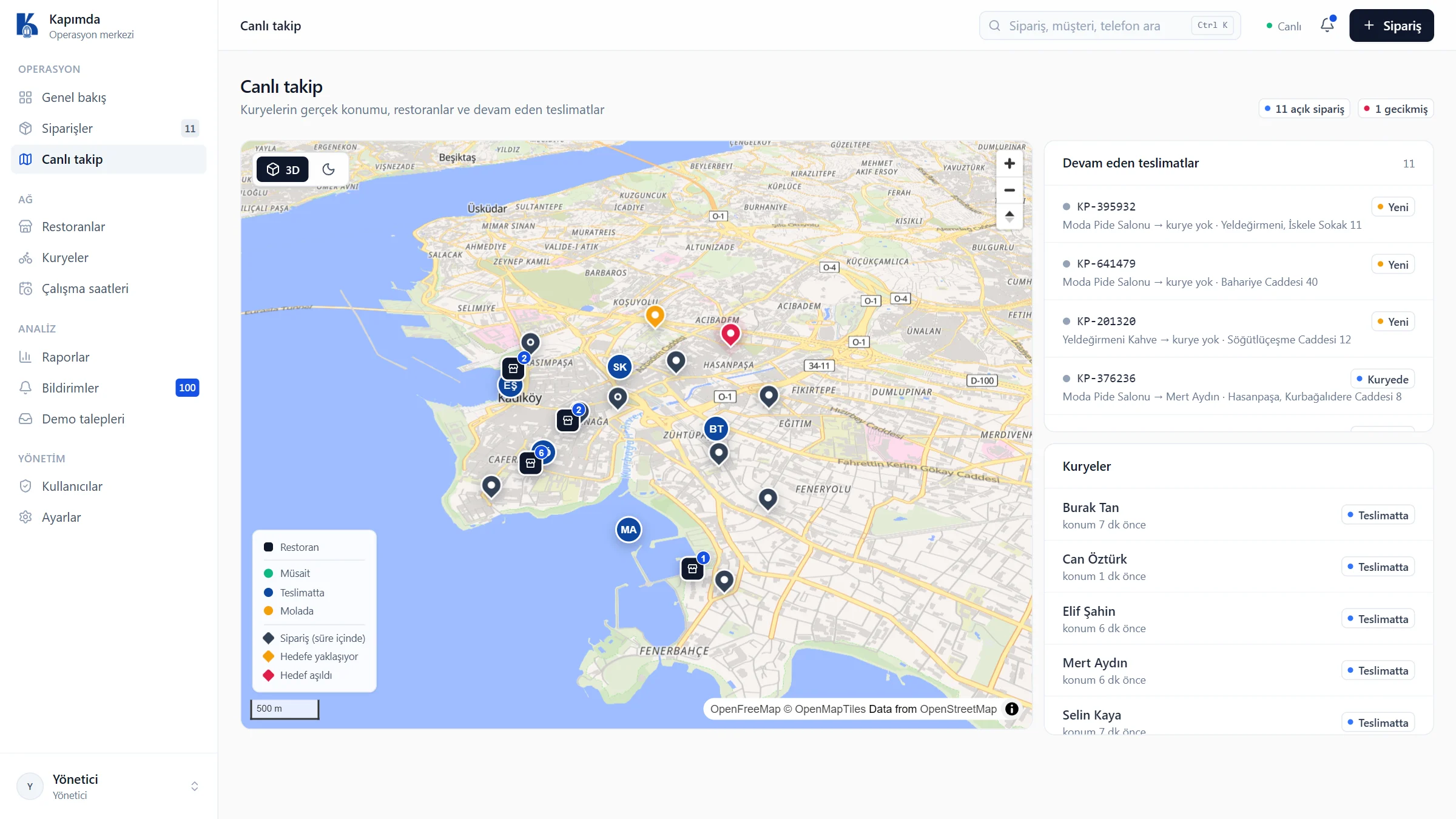Select courier Burak Tan
Screen dimensions: 1456x819
(x=1239, y=515)
